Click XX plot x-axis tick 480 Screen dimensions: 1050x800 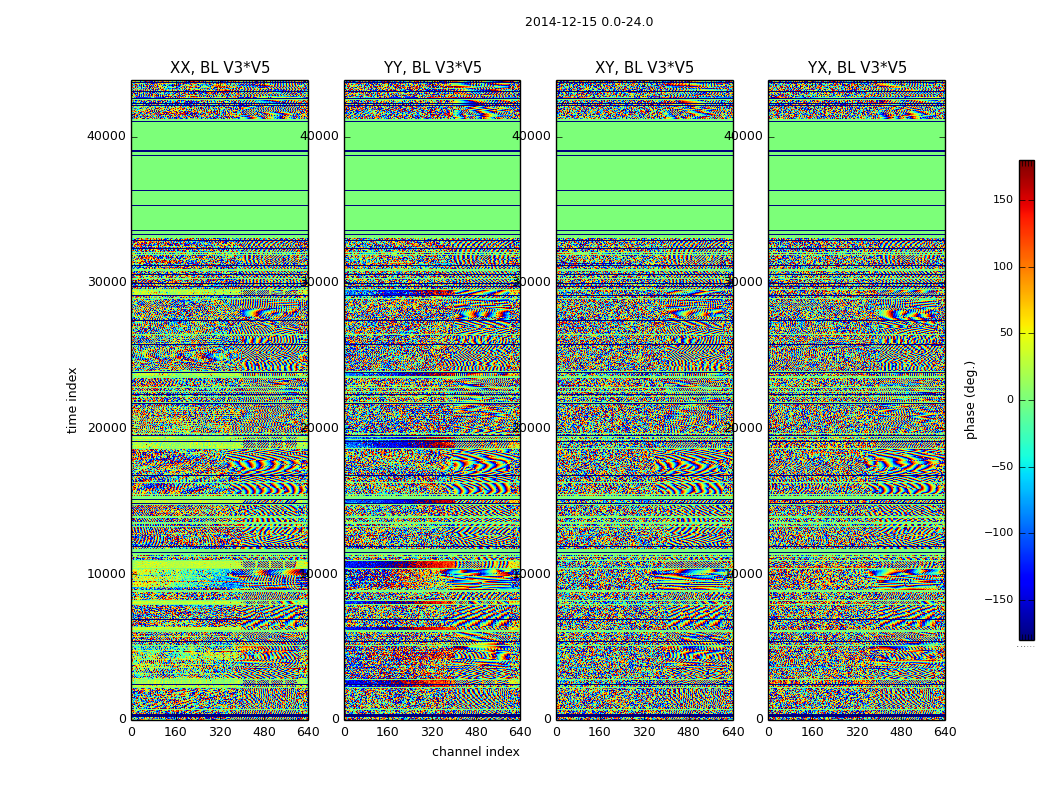pyautogui.click(x=264, y=732)
